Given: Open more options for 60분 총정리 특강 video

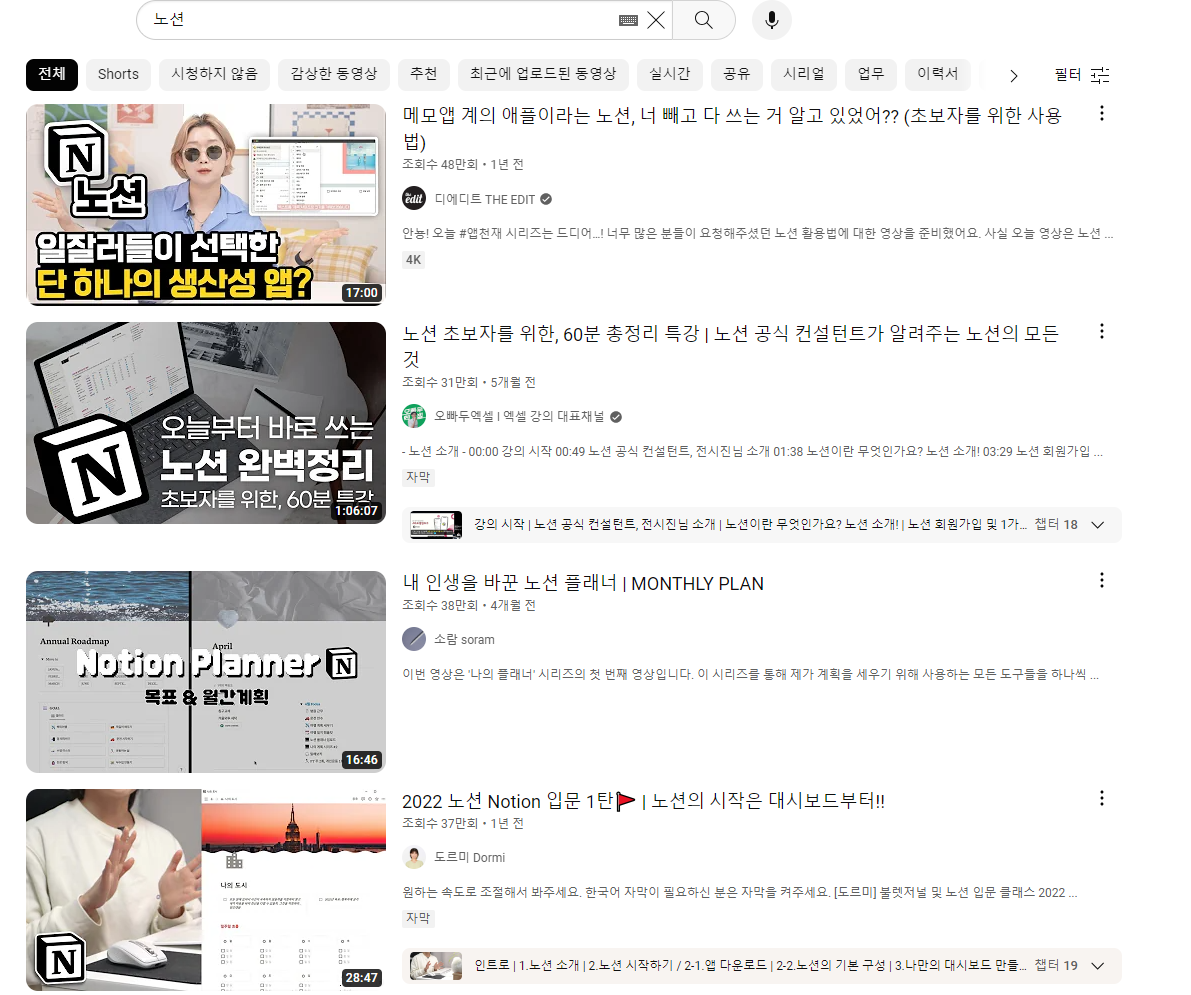Looking at the screenshot, I should pyautogui.click(x=1101, y=331).
